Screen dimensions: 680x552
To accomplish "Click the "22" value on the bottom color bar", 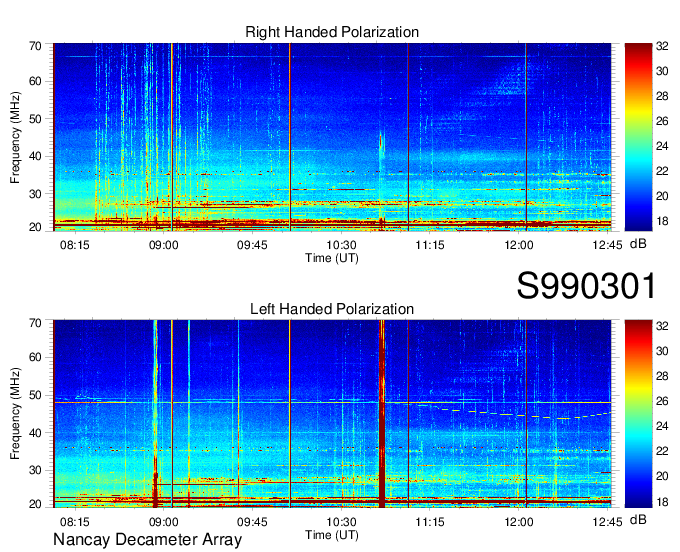I will pyautogui.click(x=662, y=451).
